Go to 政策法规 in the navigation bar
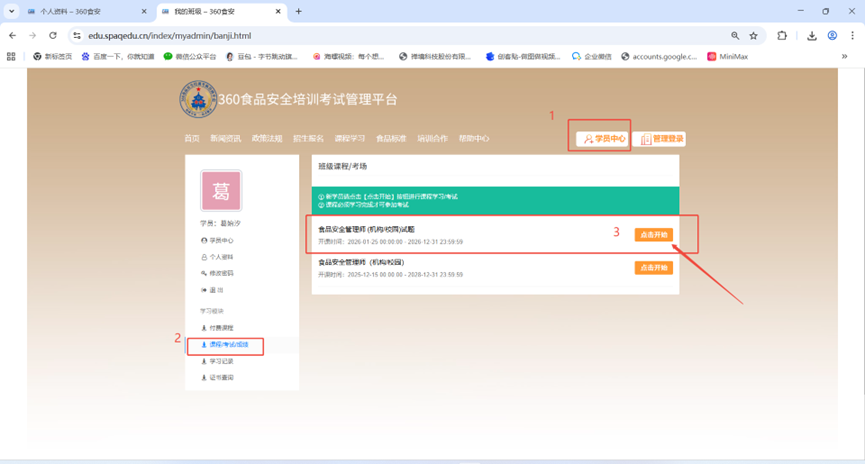865x464 pixels. pyautogui.click(x=267, y=138)
